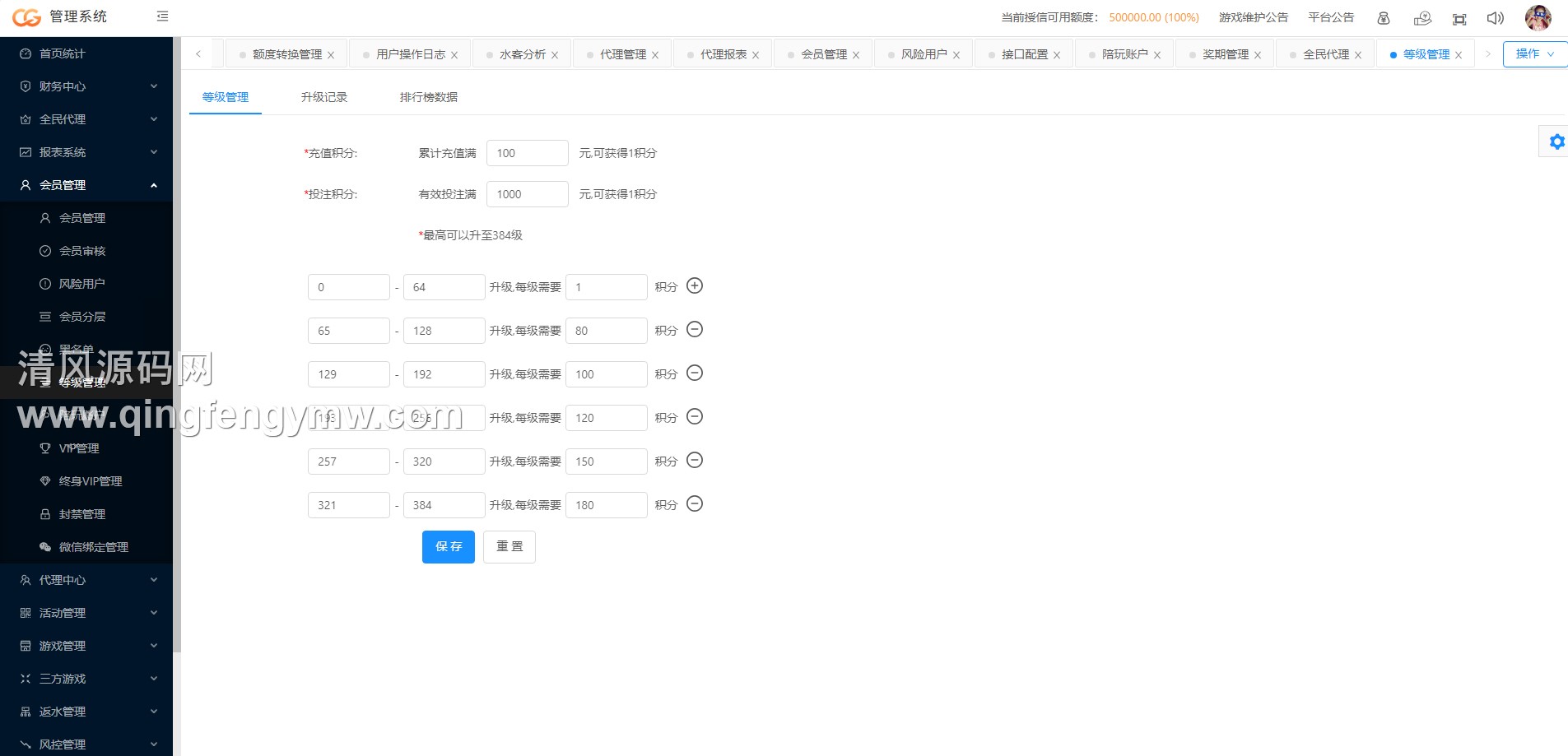This screenshot has height=756, width=1568.
Task: Click the 保存 button
Action: [448, 547]
